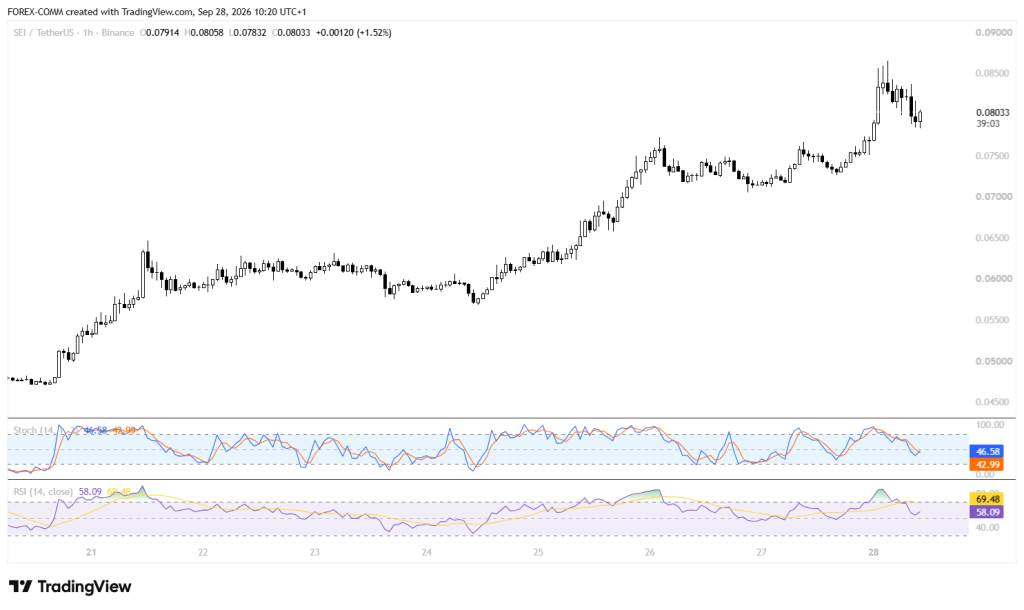Click date label 21 on time axis
This screenshot has width=1024, height=610.
[91, 553]
